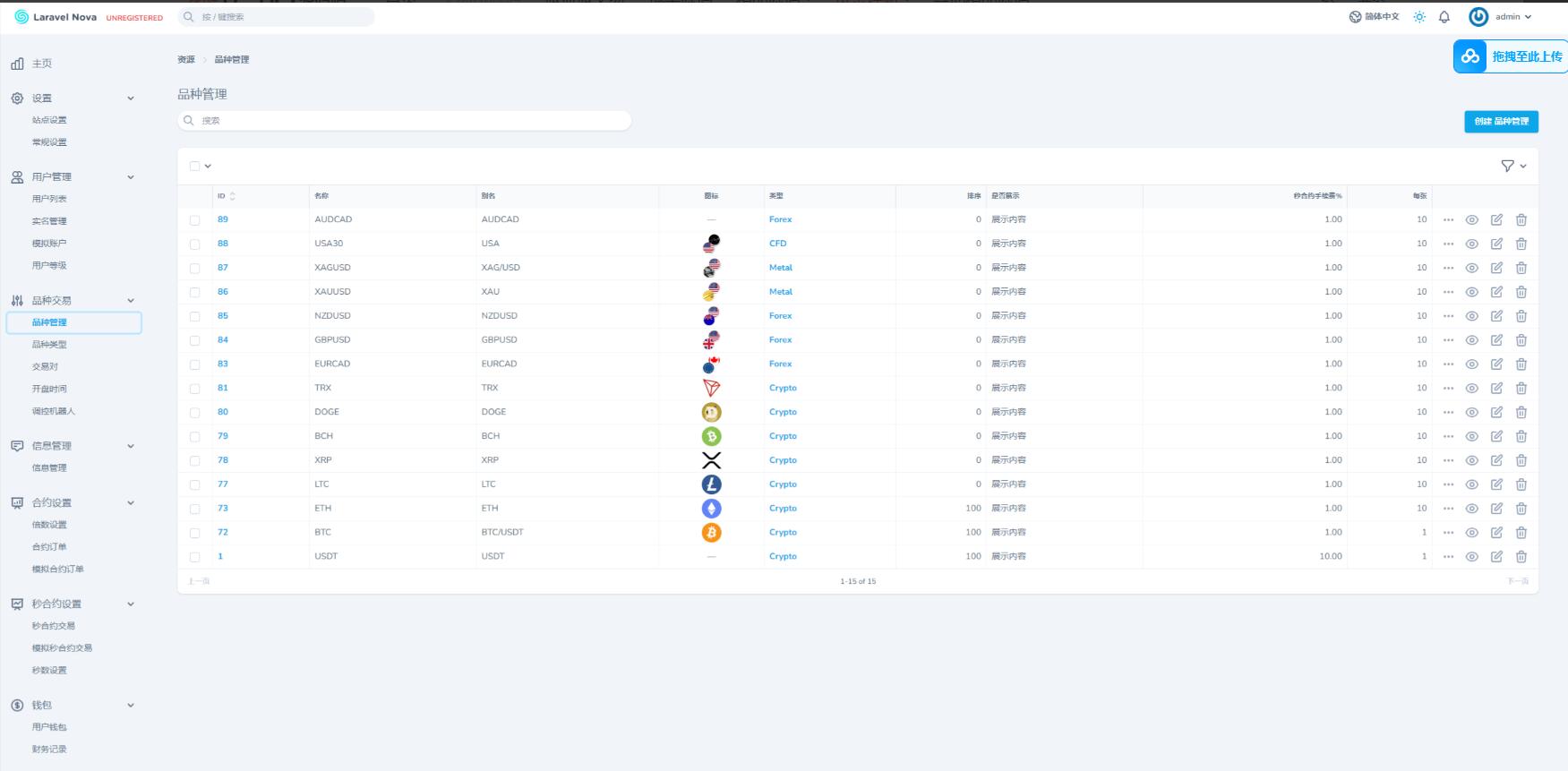Click the edit icon for the BTC row

pos(1496,533)
